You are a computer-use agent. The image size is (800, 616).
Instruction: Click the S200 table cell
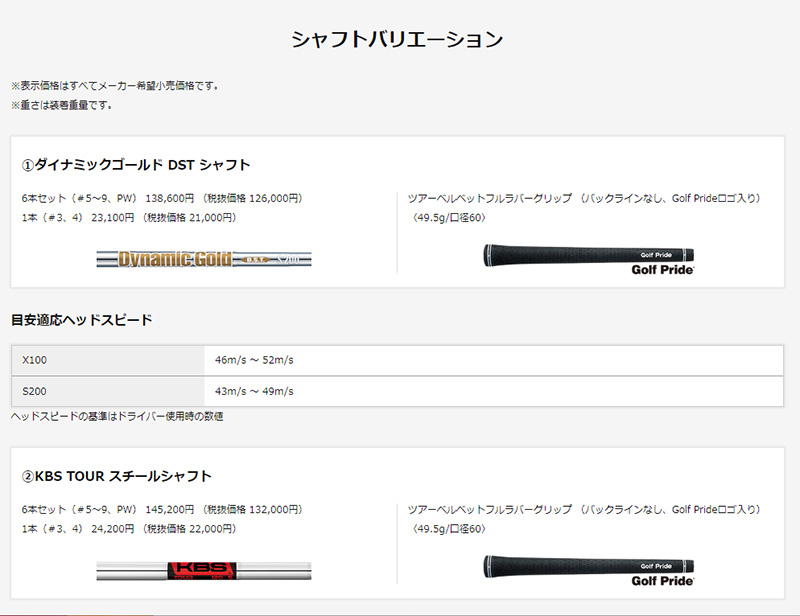108,391
